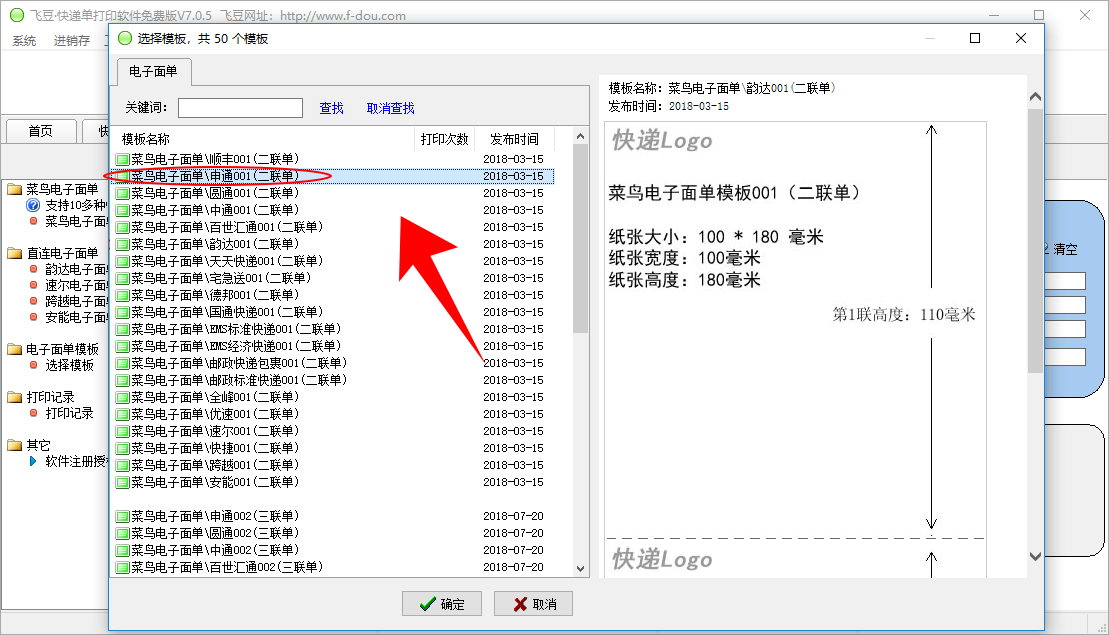Click the template icon for 宅急送001(二联单)
Viewport: 1109px width, 635px height.
click(122, 278)
